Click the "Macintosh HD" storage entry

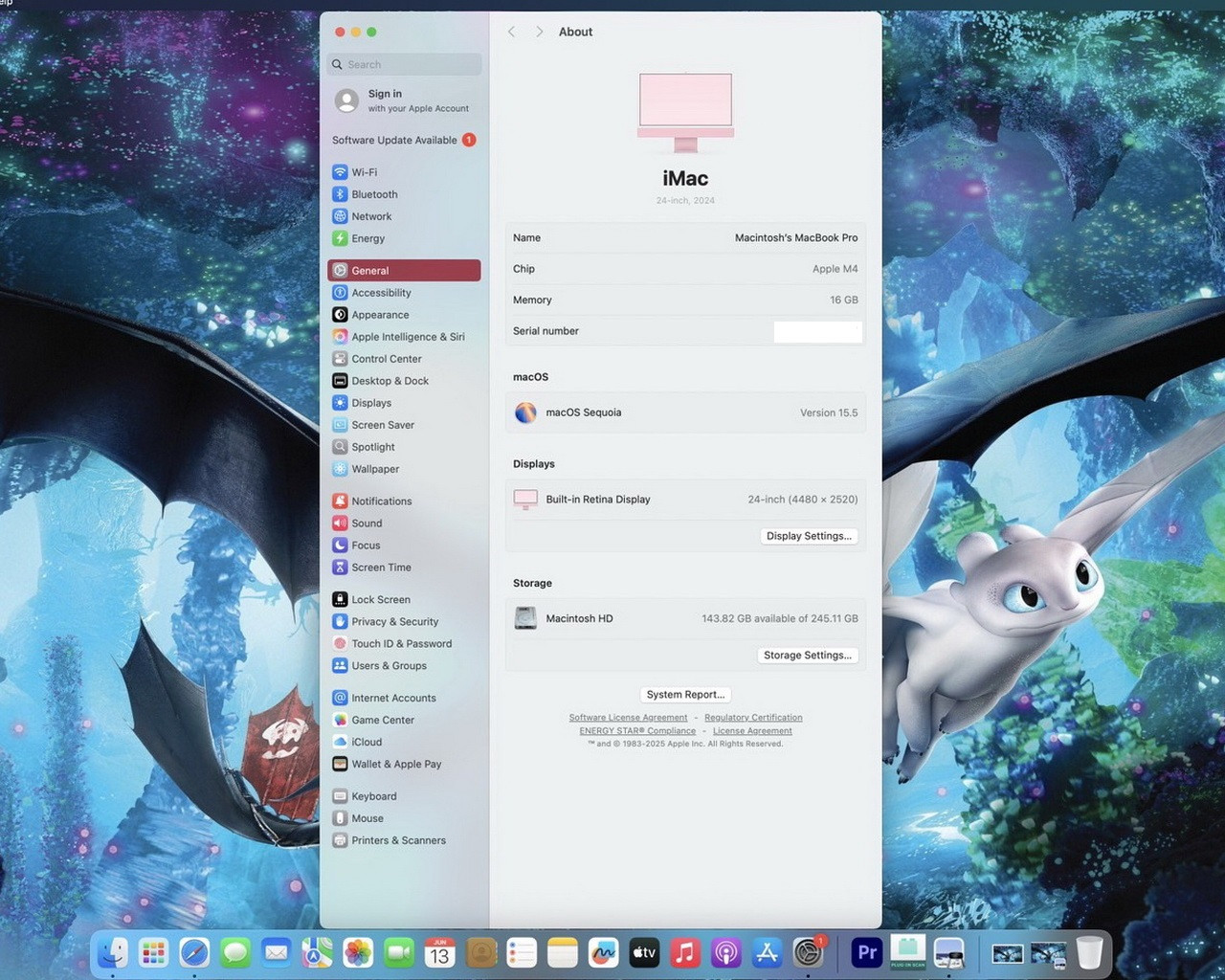point(579,619)
